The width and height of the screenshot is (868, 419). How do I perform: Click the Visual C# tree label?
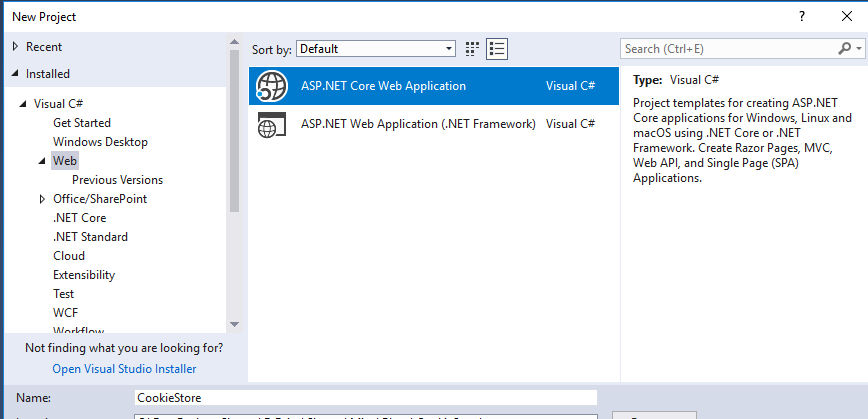tap(59, 104)
